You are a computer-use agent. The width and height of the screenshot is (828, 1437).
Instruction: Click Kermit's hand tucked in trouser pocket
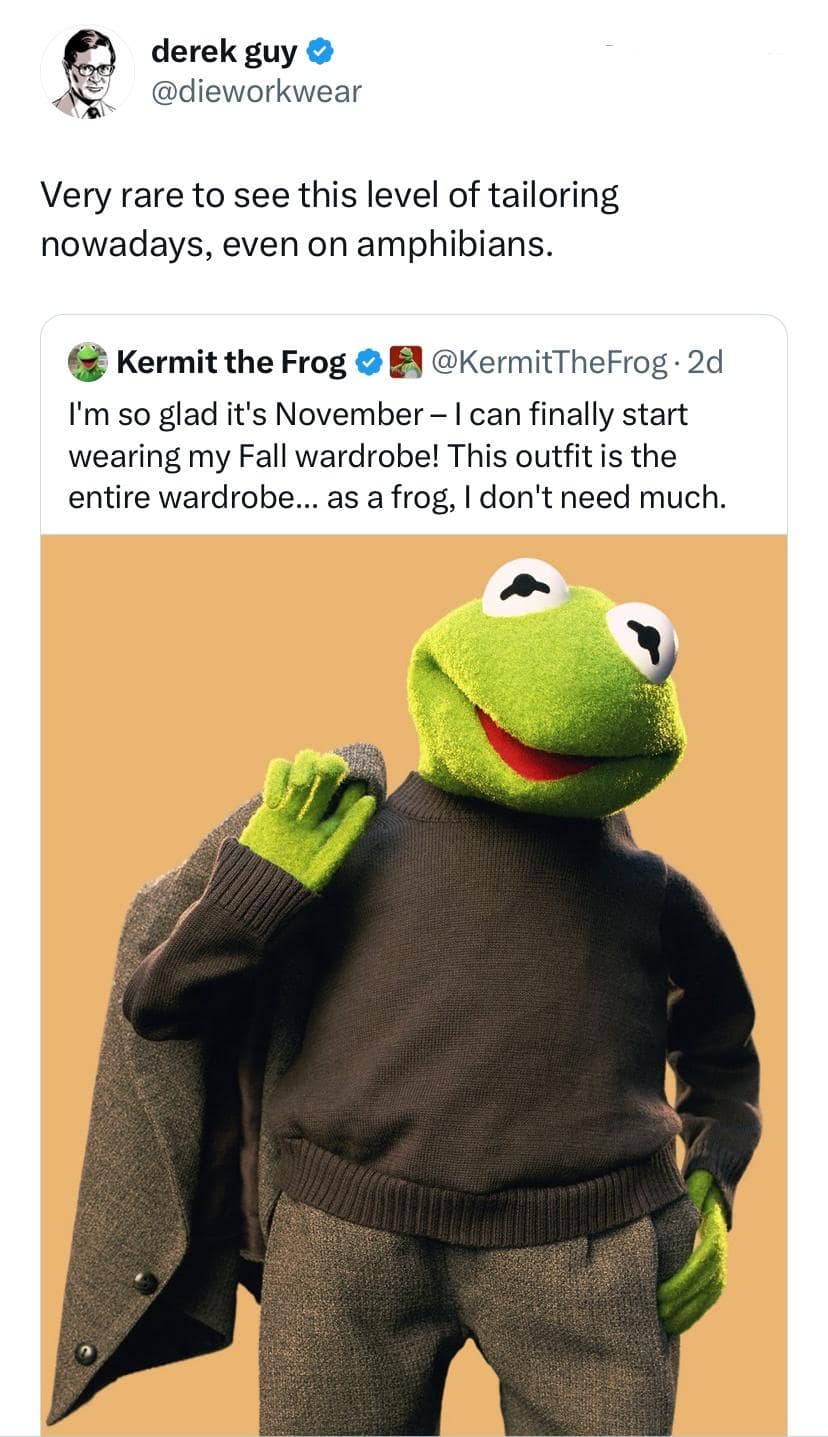[695, 1260]
